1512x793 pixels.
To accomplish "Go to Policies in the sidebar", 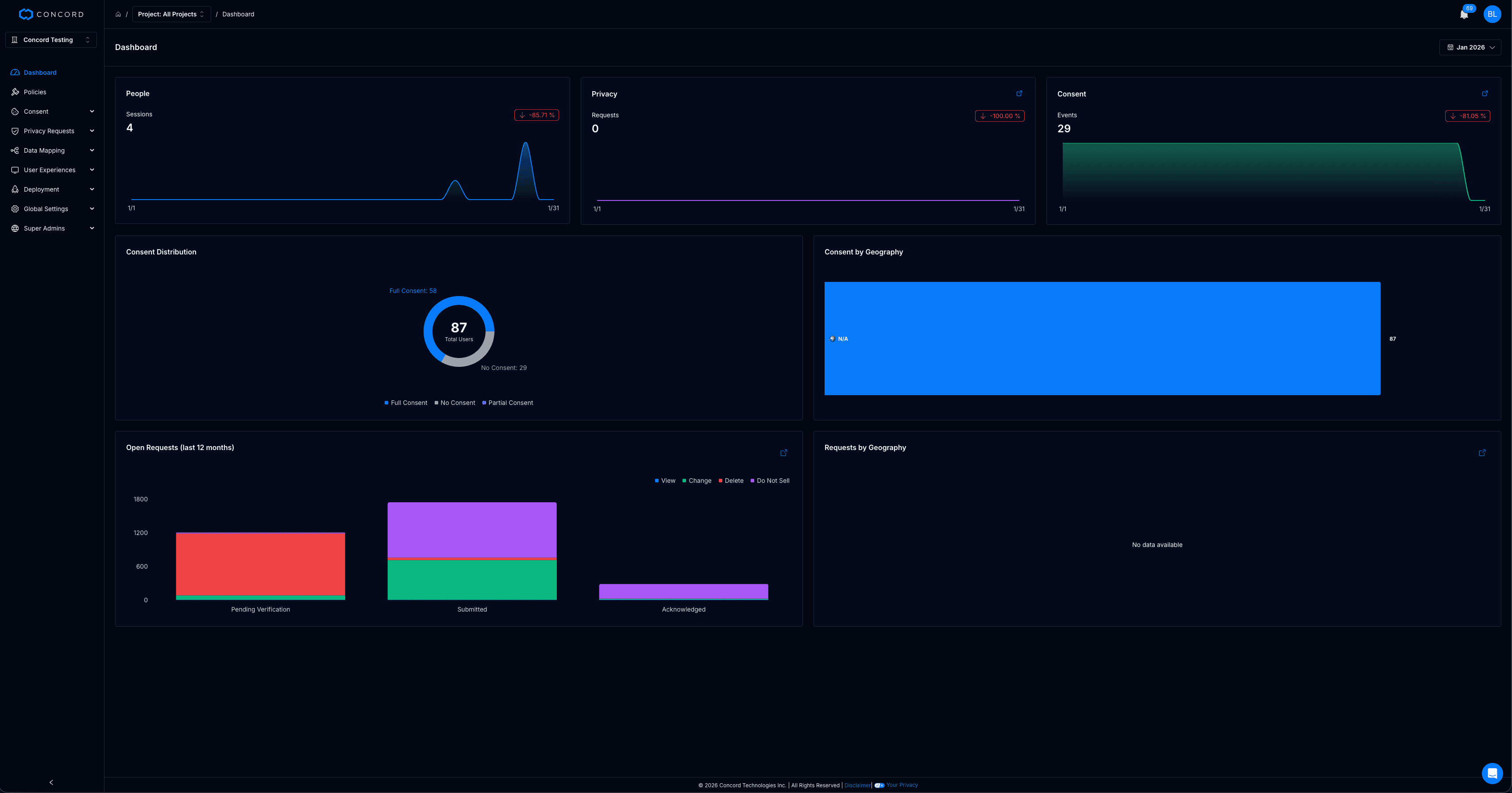I will (x=35, y=92).
